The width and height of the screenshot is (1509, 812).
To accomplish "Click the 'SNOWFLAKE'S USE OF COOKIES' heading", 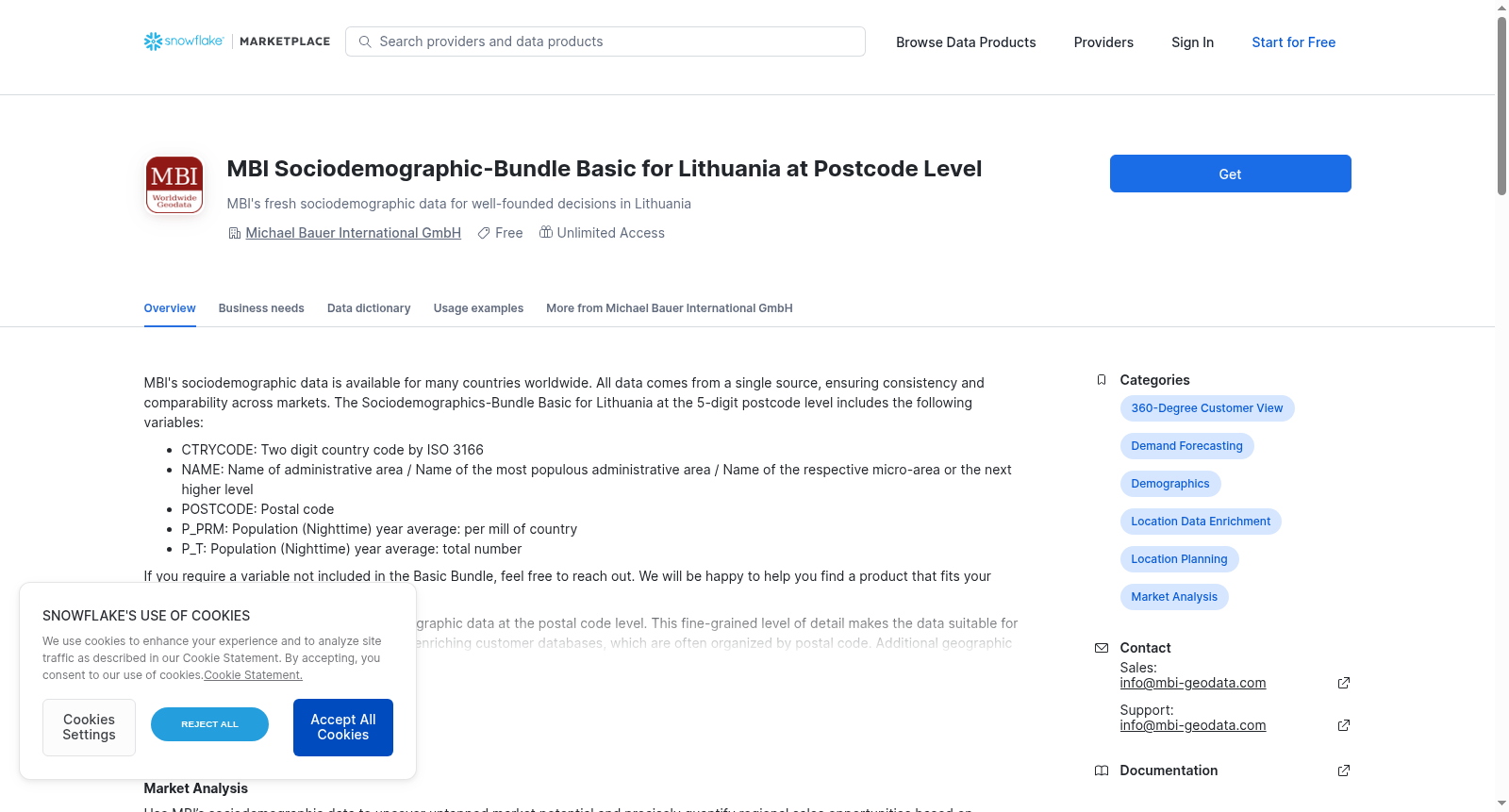I will click(x=146, y=616).
